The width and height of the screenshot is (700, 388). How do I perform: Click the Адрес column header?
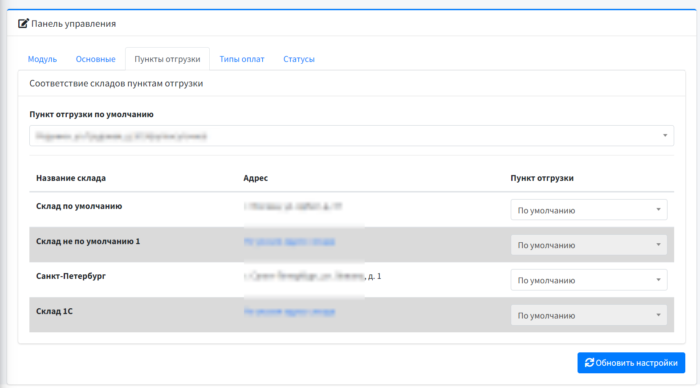255,178
